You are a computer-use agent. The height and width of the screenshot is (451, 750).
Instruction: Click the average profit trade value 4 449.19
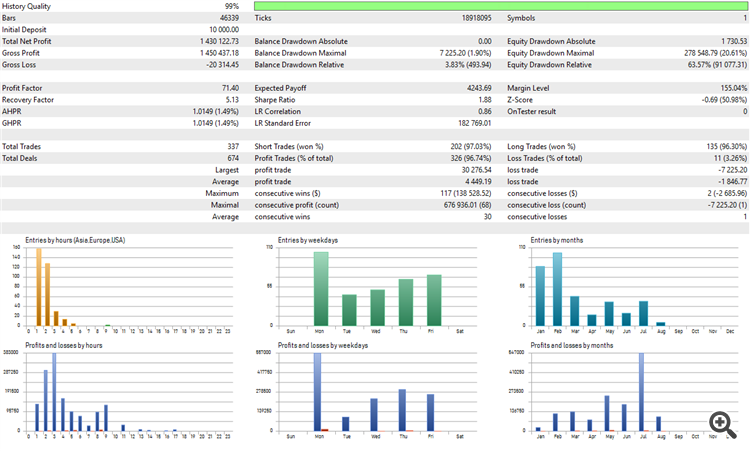478,182
